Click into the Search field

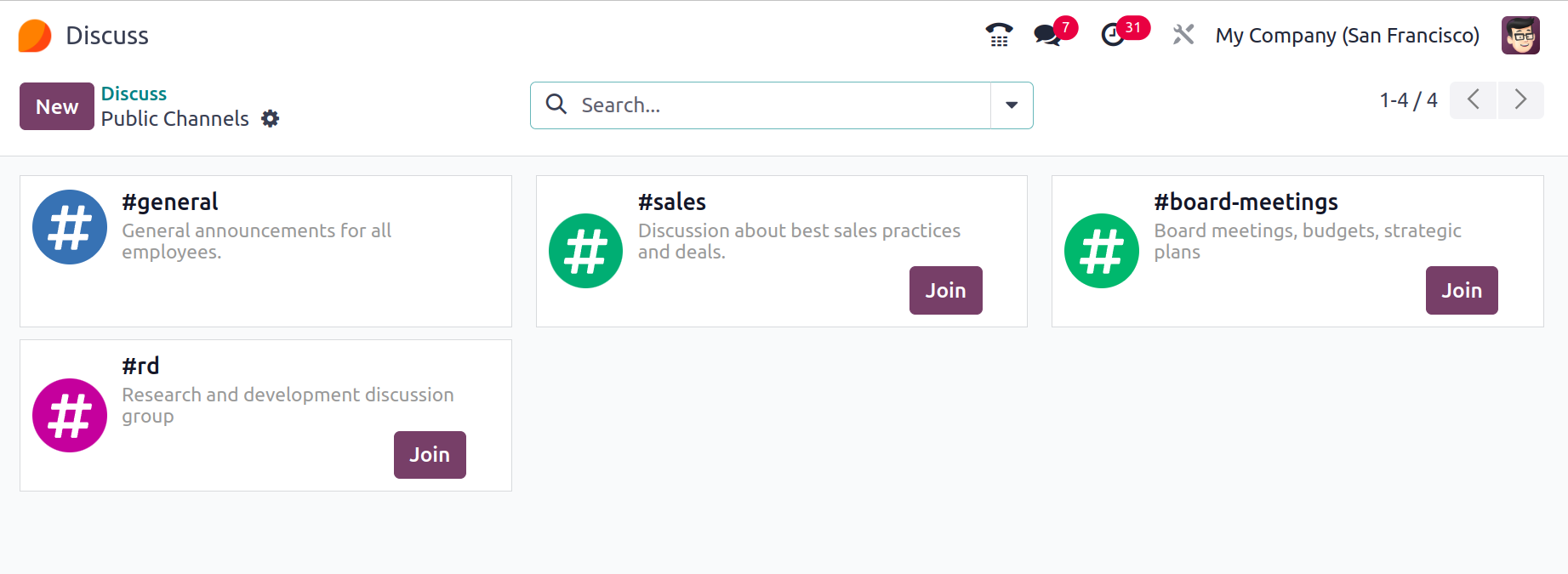pyautogui.click(x=781, y=105)
